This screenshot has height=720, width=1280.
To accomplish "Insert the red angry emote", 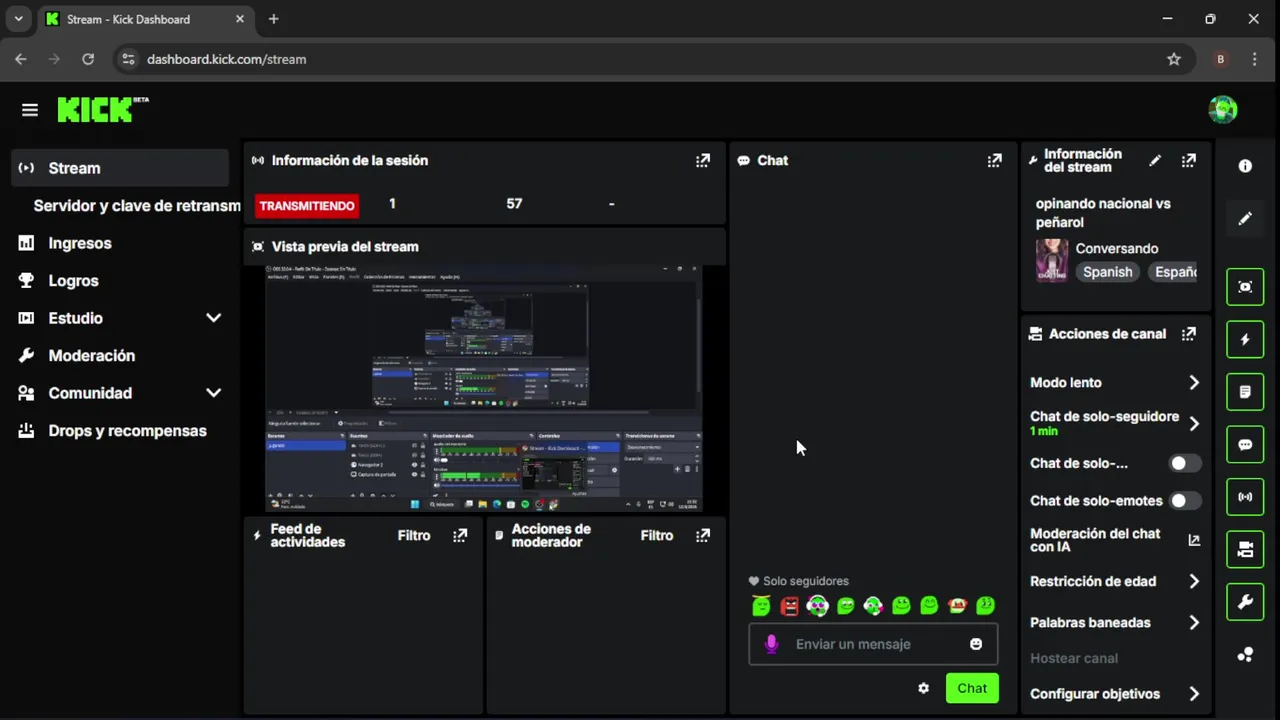I will point(790,605).
